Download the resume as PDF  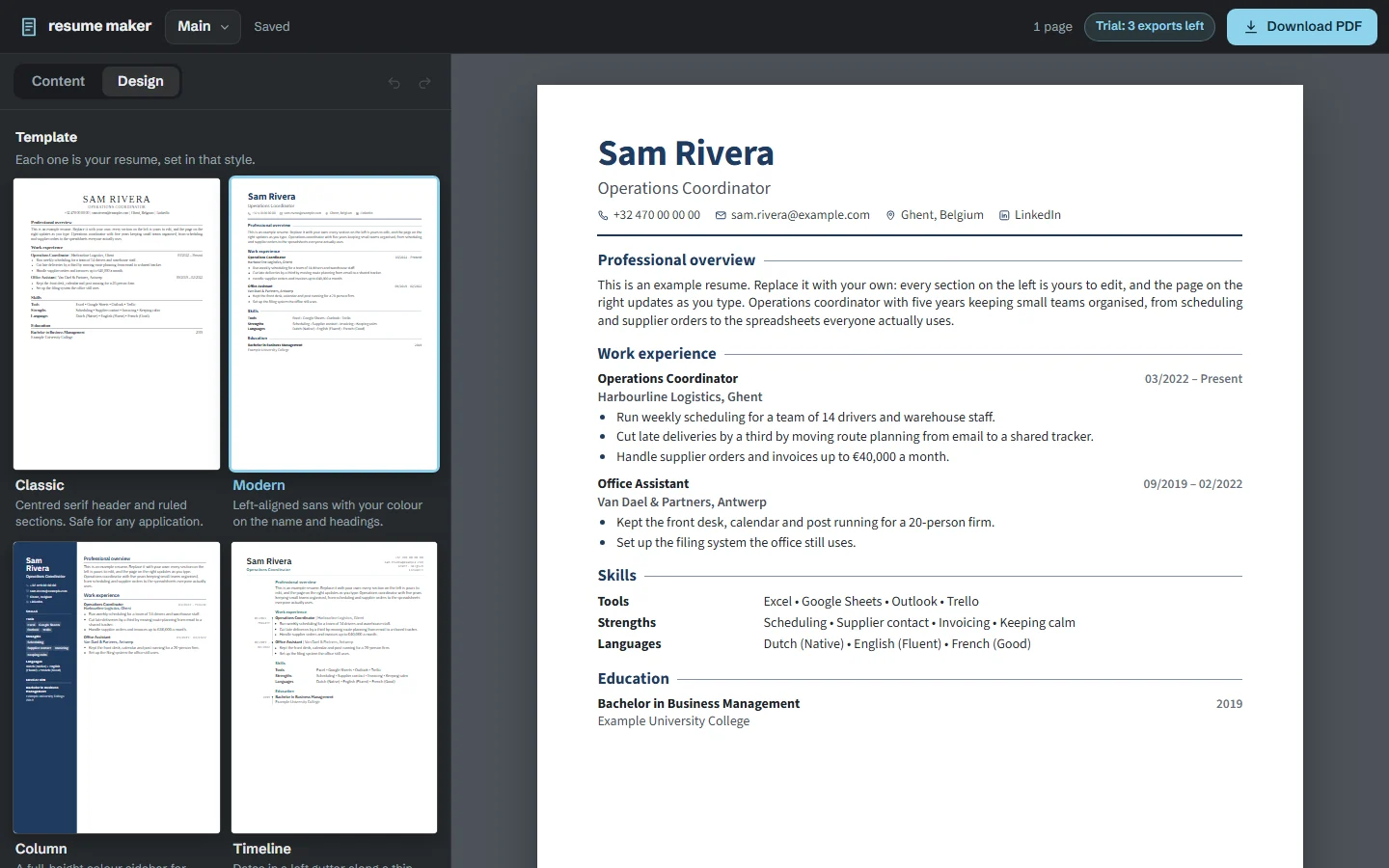point(1302,27)
